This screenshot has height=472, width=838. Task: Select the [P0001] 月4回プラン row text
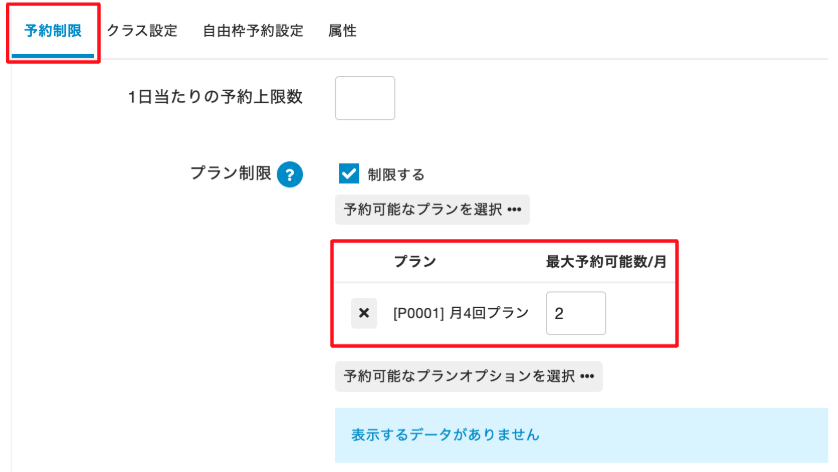pos(460,313)
